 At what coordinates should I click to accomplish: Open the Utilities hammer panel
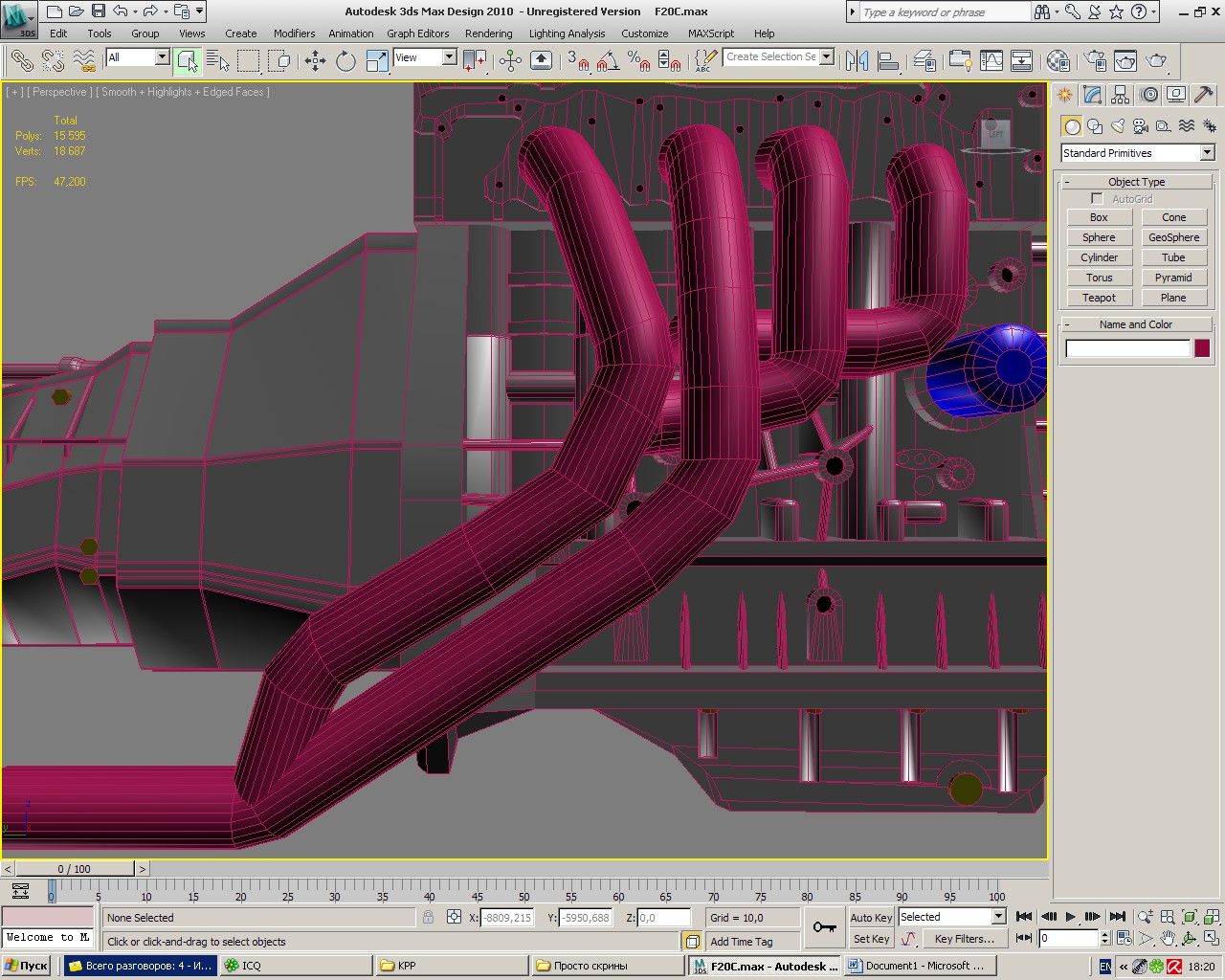click(x=1204, y=95)
